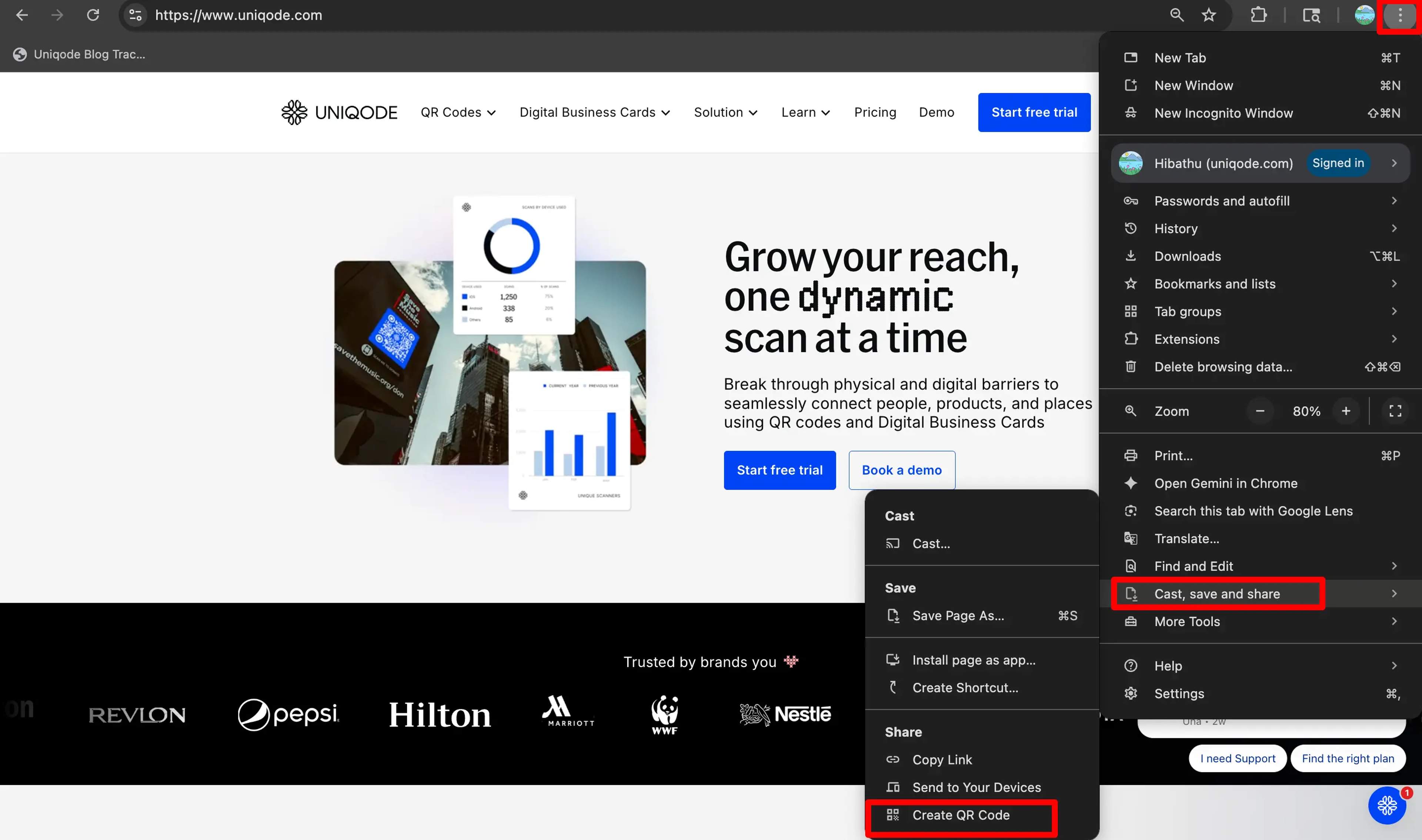Screen dimensions: 1422x840
Task: Click the browser back arrow
Action: [x=22, y=15]
